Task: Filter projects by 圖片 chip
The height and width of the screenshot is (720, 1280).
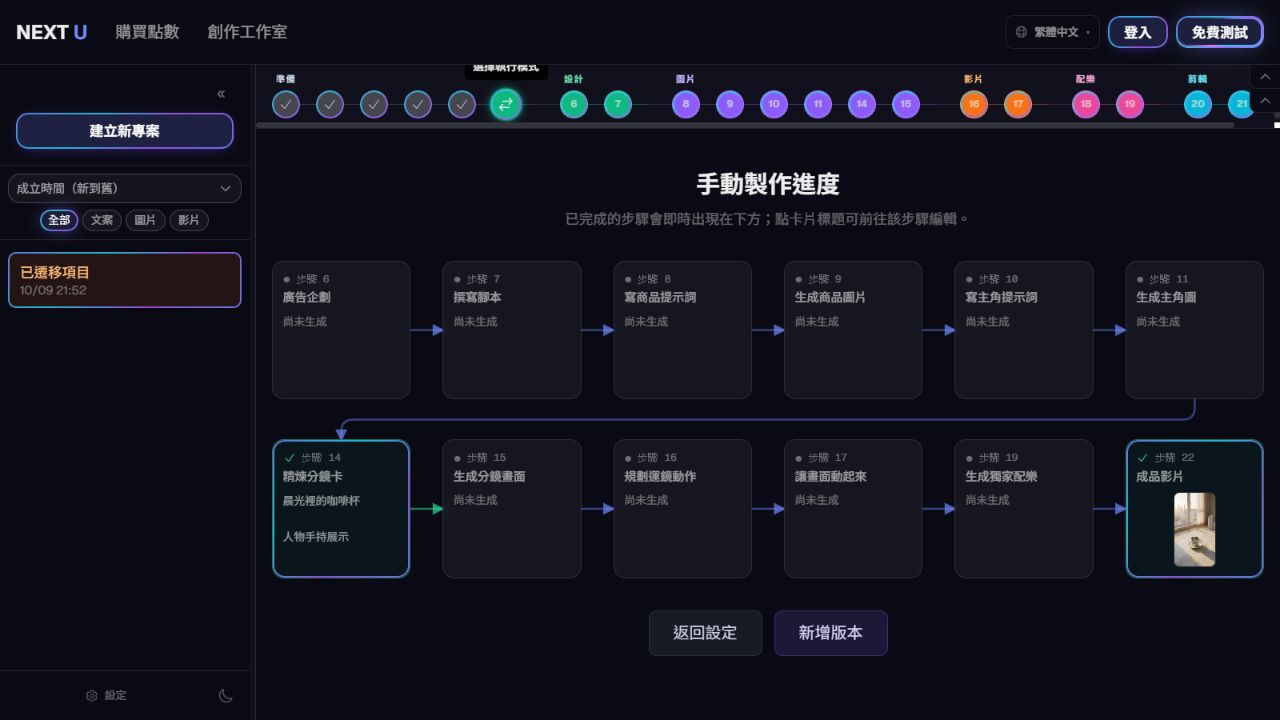Action: (145, 220)
